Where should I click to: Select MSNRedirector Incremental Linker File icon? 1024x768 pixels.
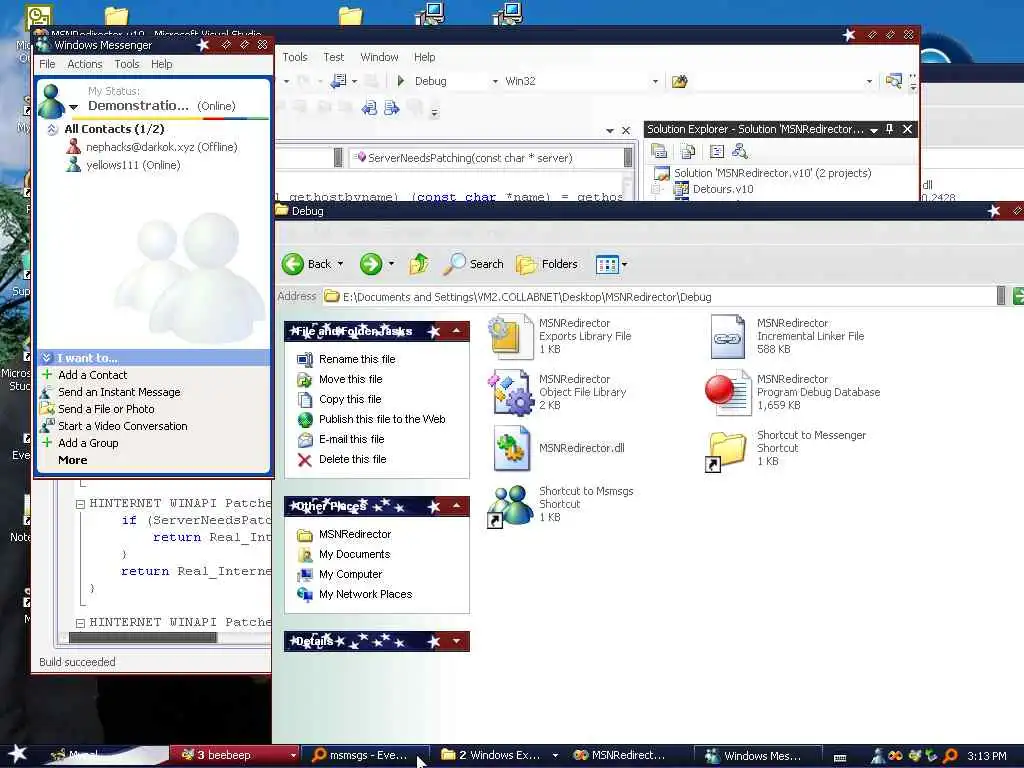click(x=728, y=336)
